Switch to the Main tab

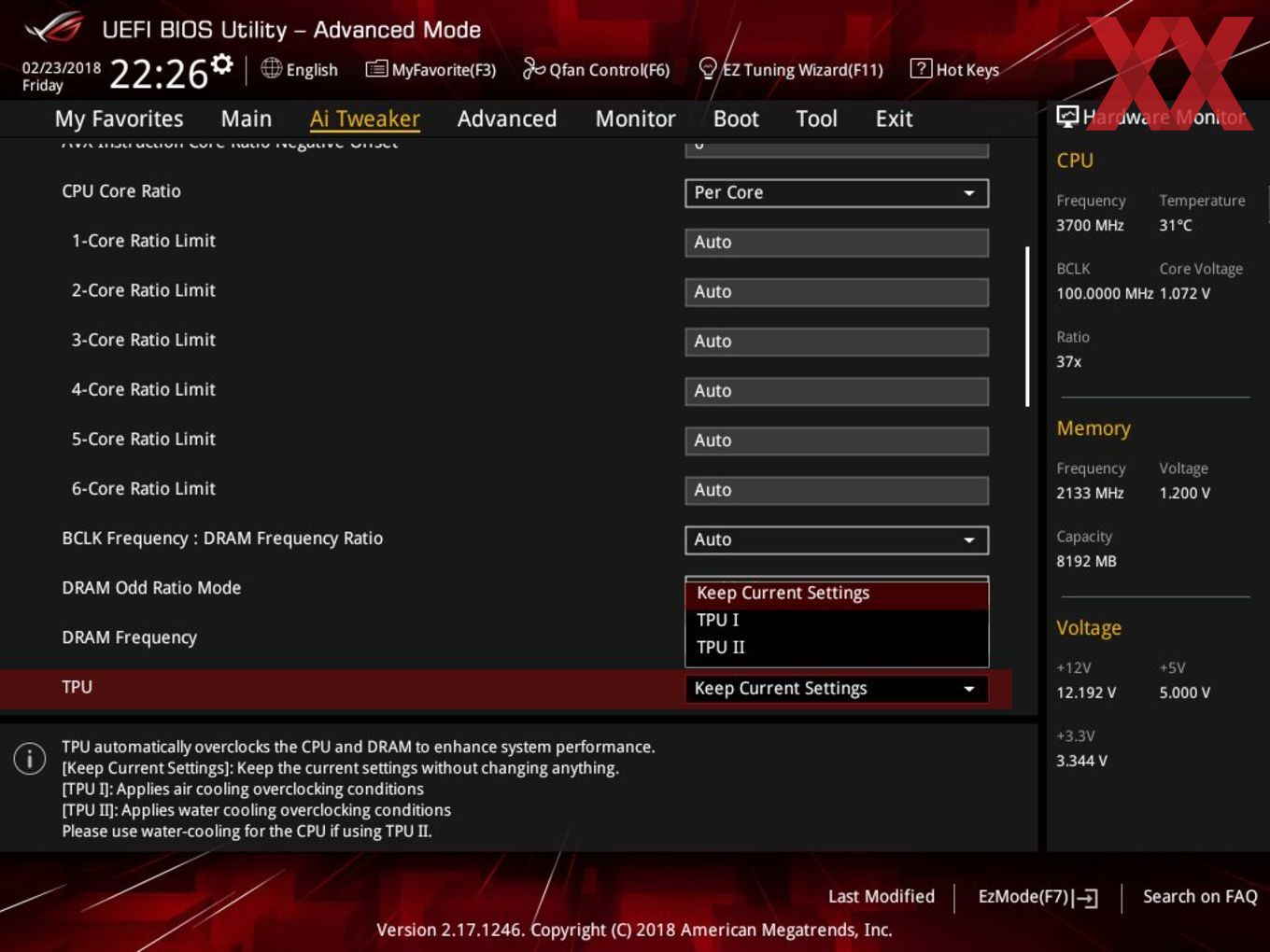(x=247, y=119)
